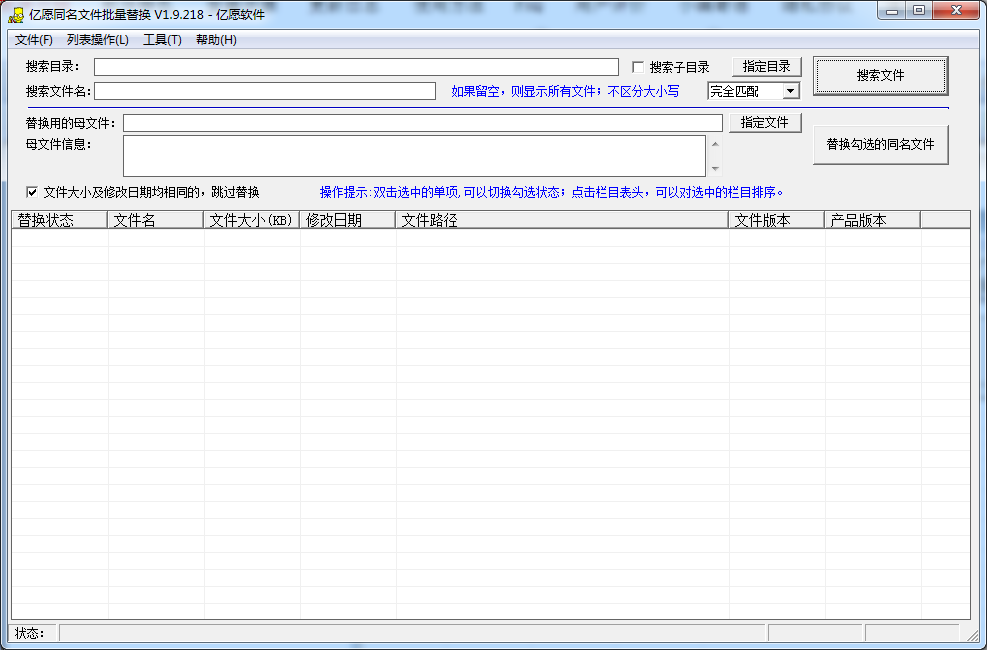The width and height of the screenshot is (987, 650).
Task: Uncheck 文件大小及修改日期均相同的 skip option
Action: coord(32,192)
